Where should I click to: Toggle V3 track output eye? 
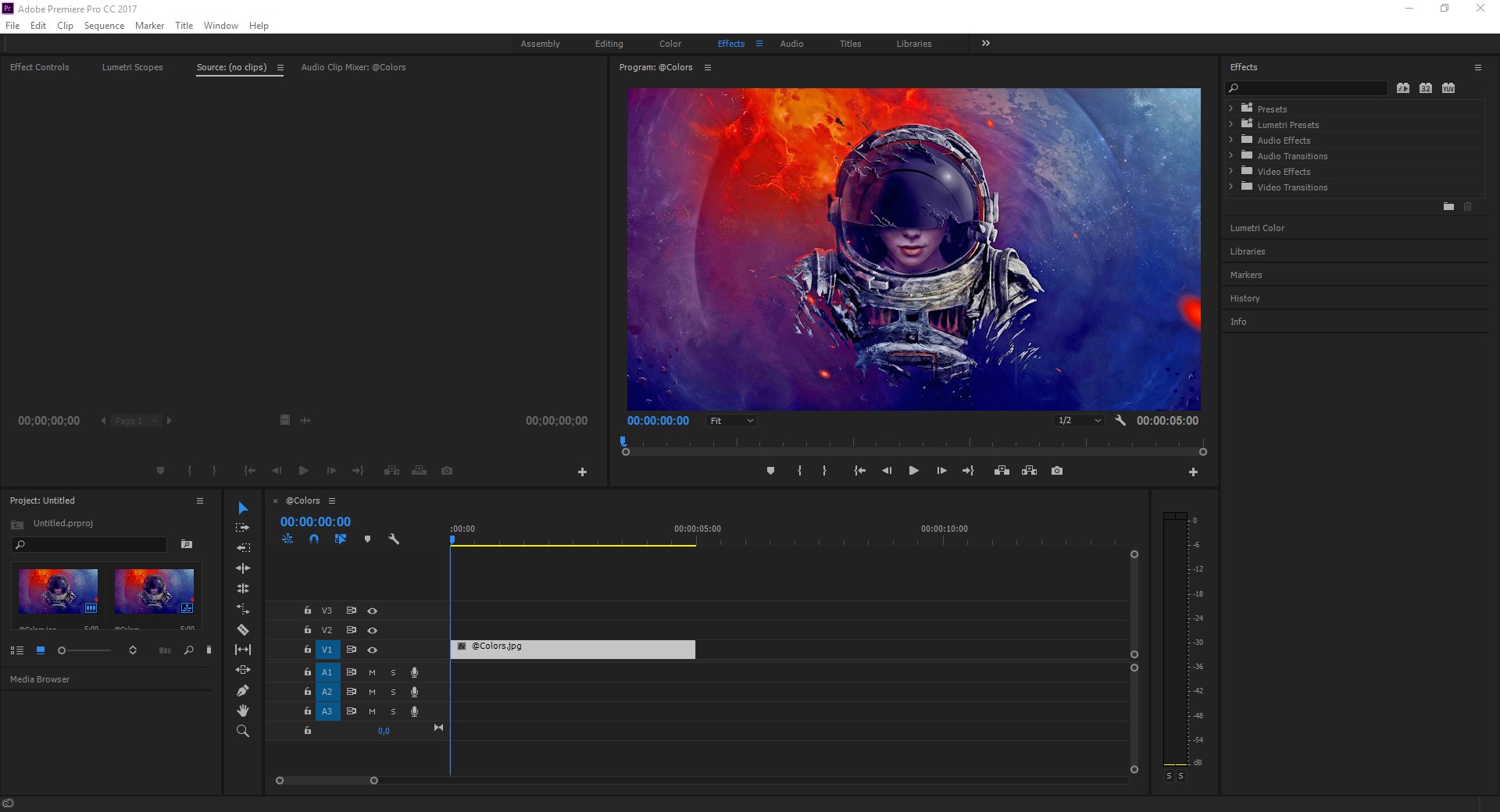[x=373, y=611]
